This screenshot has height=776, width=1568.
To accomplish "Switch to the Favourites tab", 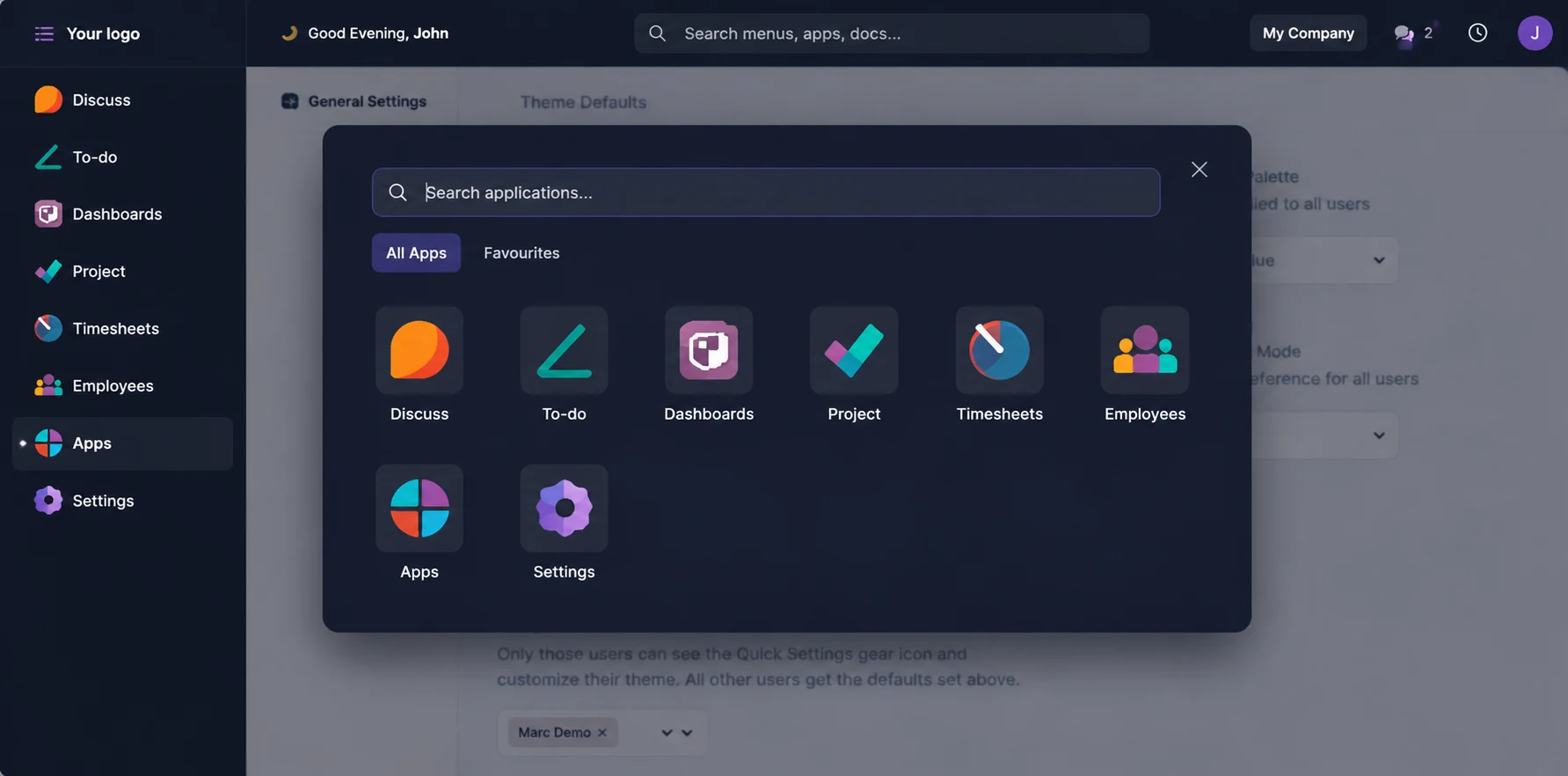I will point(521,253).
